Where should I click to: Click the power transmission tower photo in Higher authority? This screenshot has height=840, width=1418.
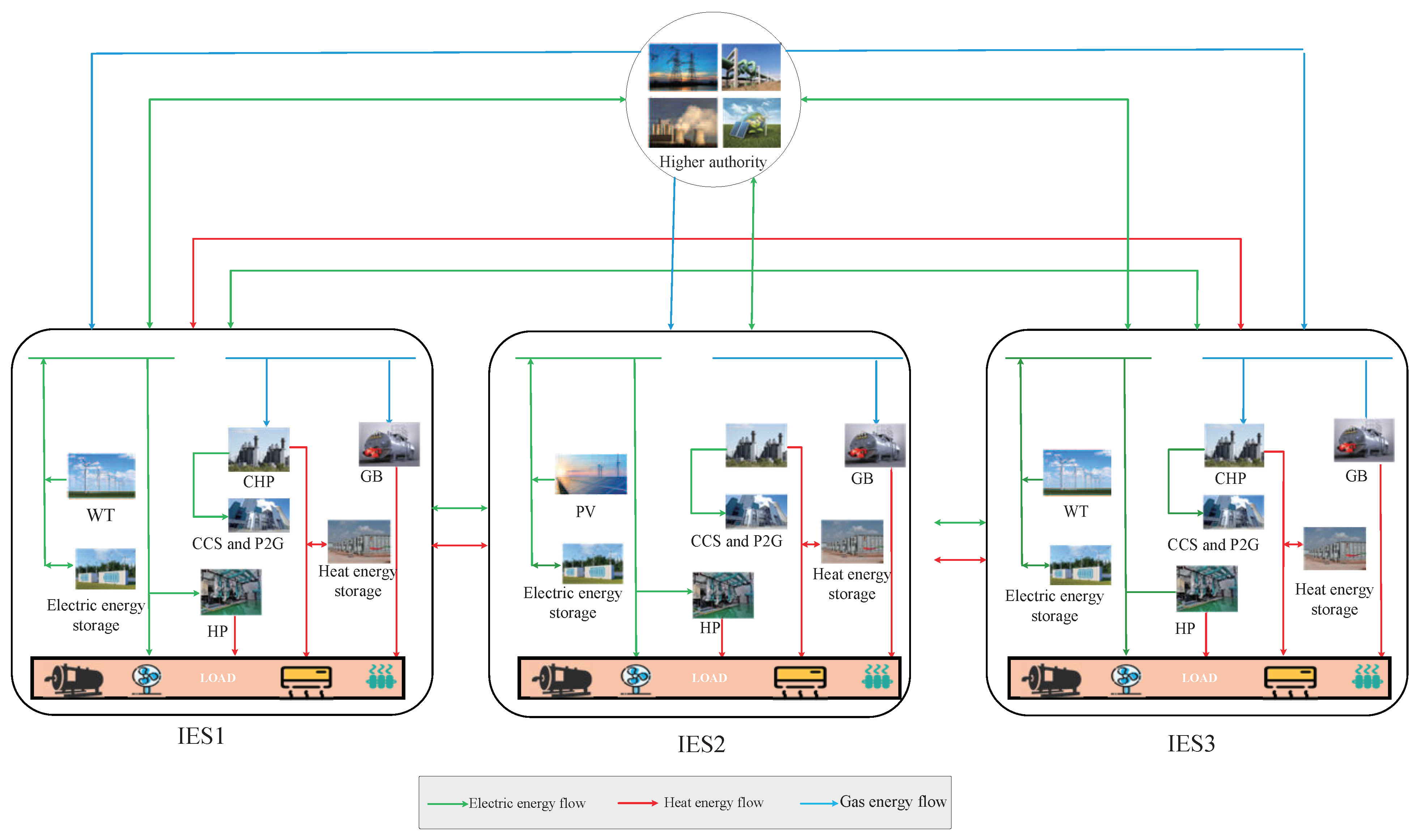click(x=683, y=67)
